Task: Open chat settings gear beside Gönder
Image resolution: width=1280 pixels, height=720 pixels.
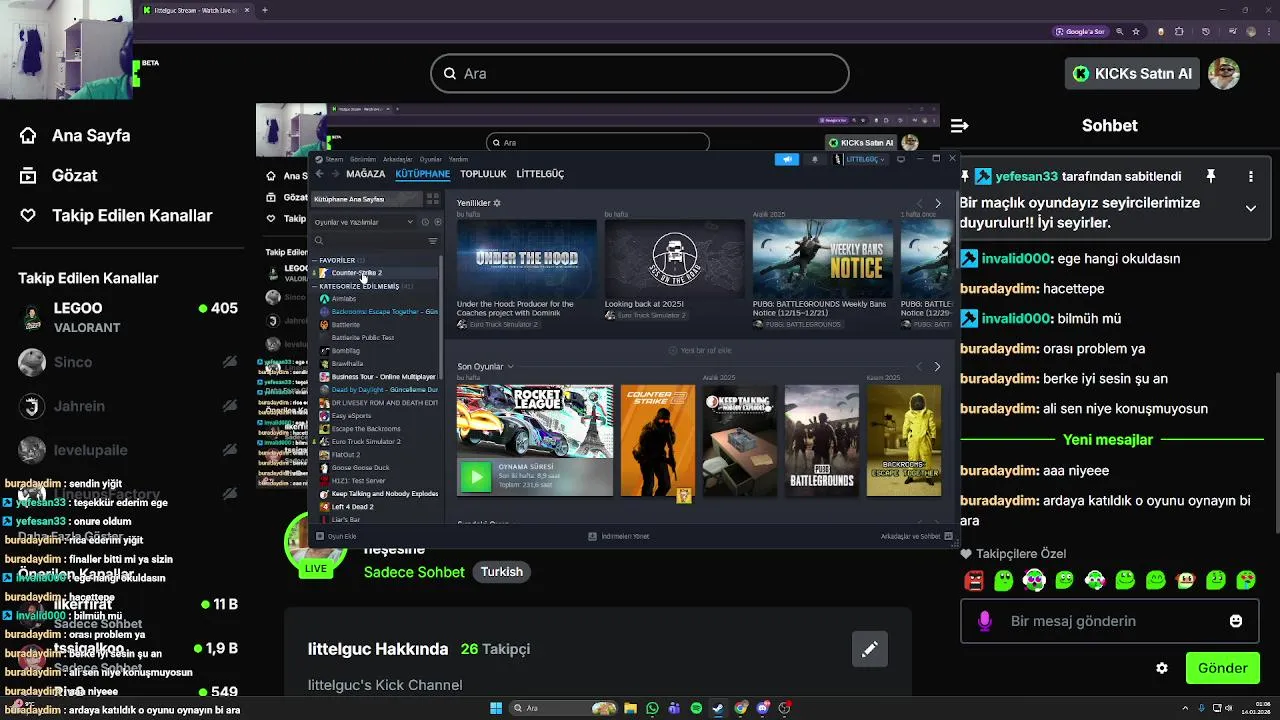Action: (x=1162, y=668)
